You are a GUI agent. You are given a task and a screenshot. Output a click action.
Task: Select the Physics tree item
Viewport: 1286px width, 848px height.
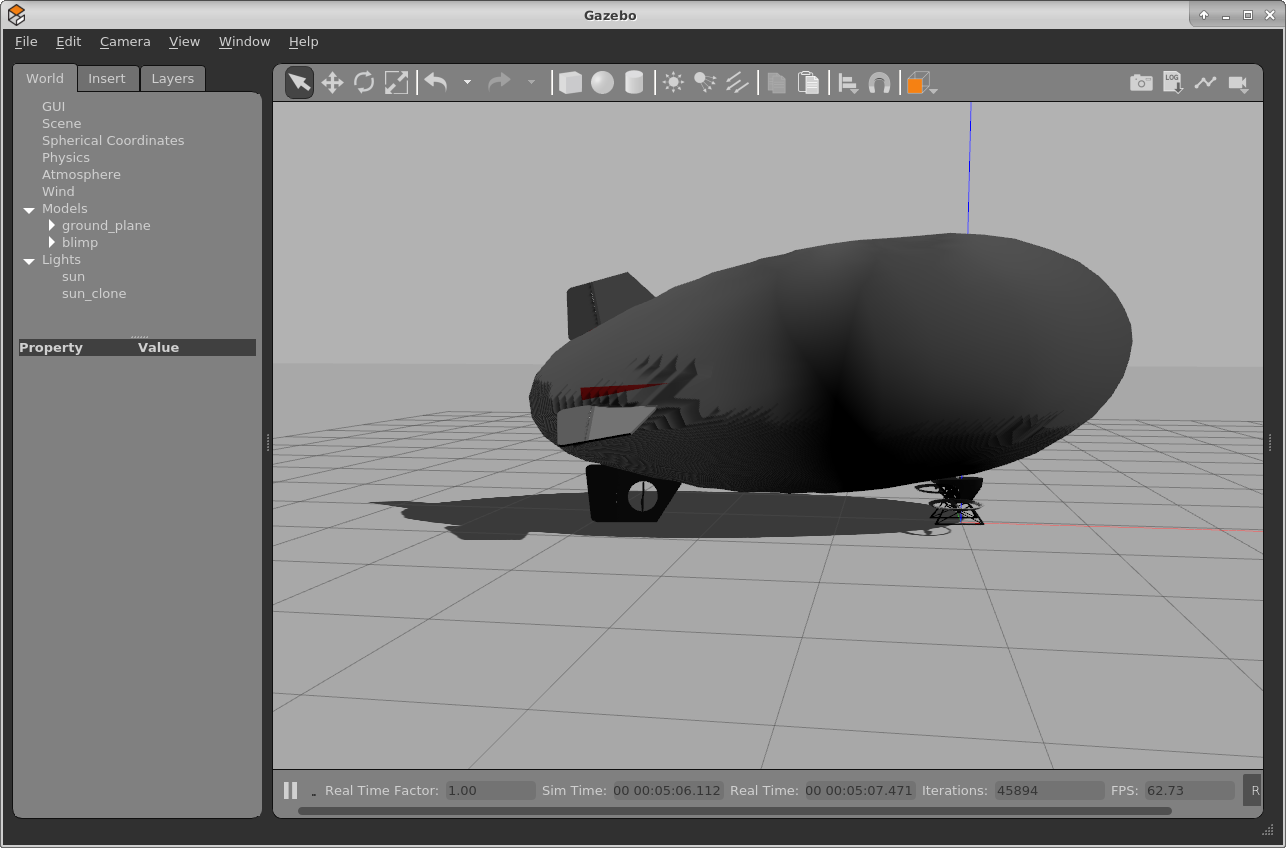coord(65,158)
